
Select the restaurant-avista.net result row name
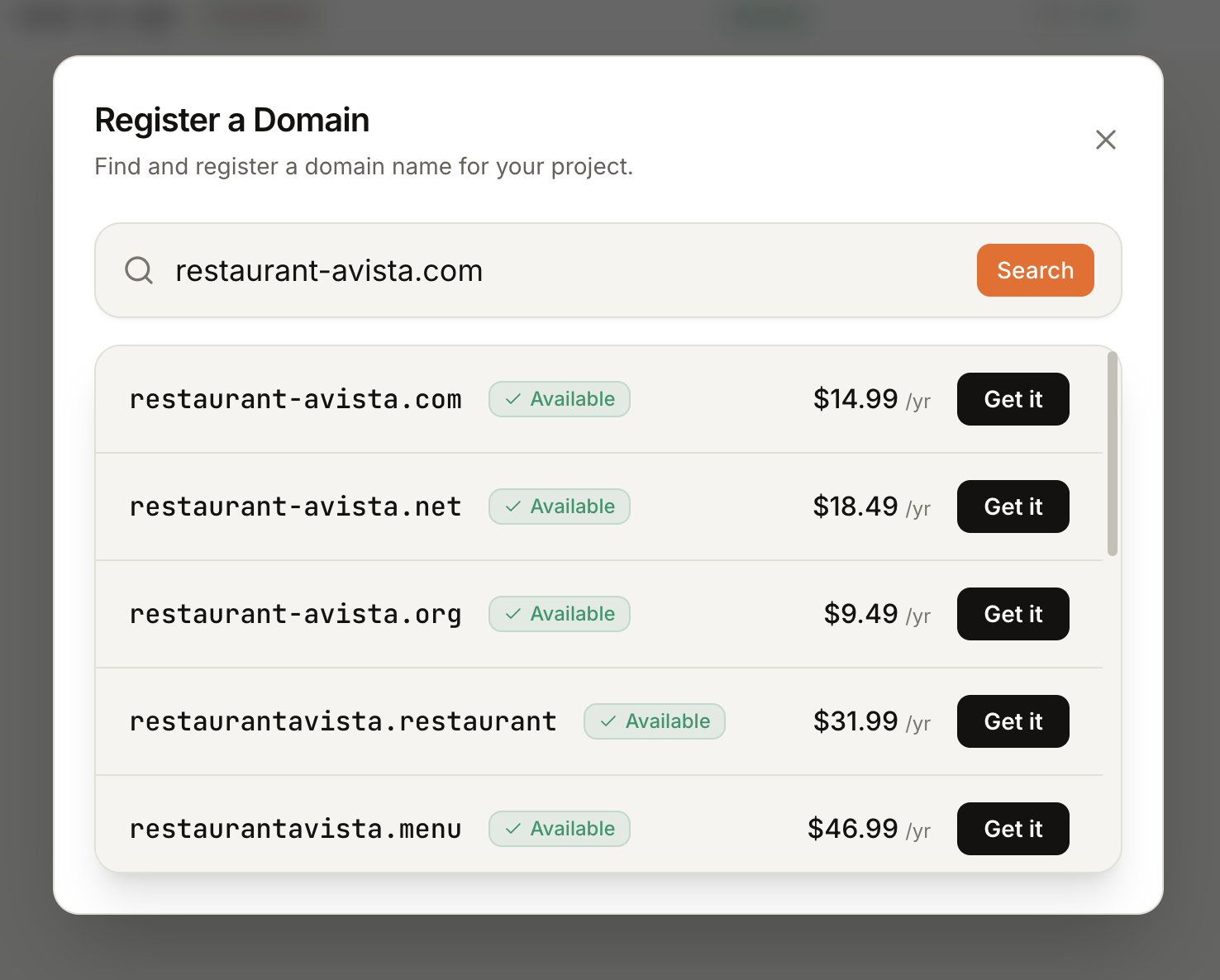(x=295, y=507)
